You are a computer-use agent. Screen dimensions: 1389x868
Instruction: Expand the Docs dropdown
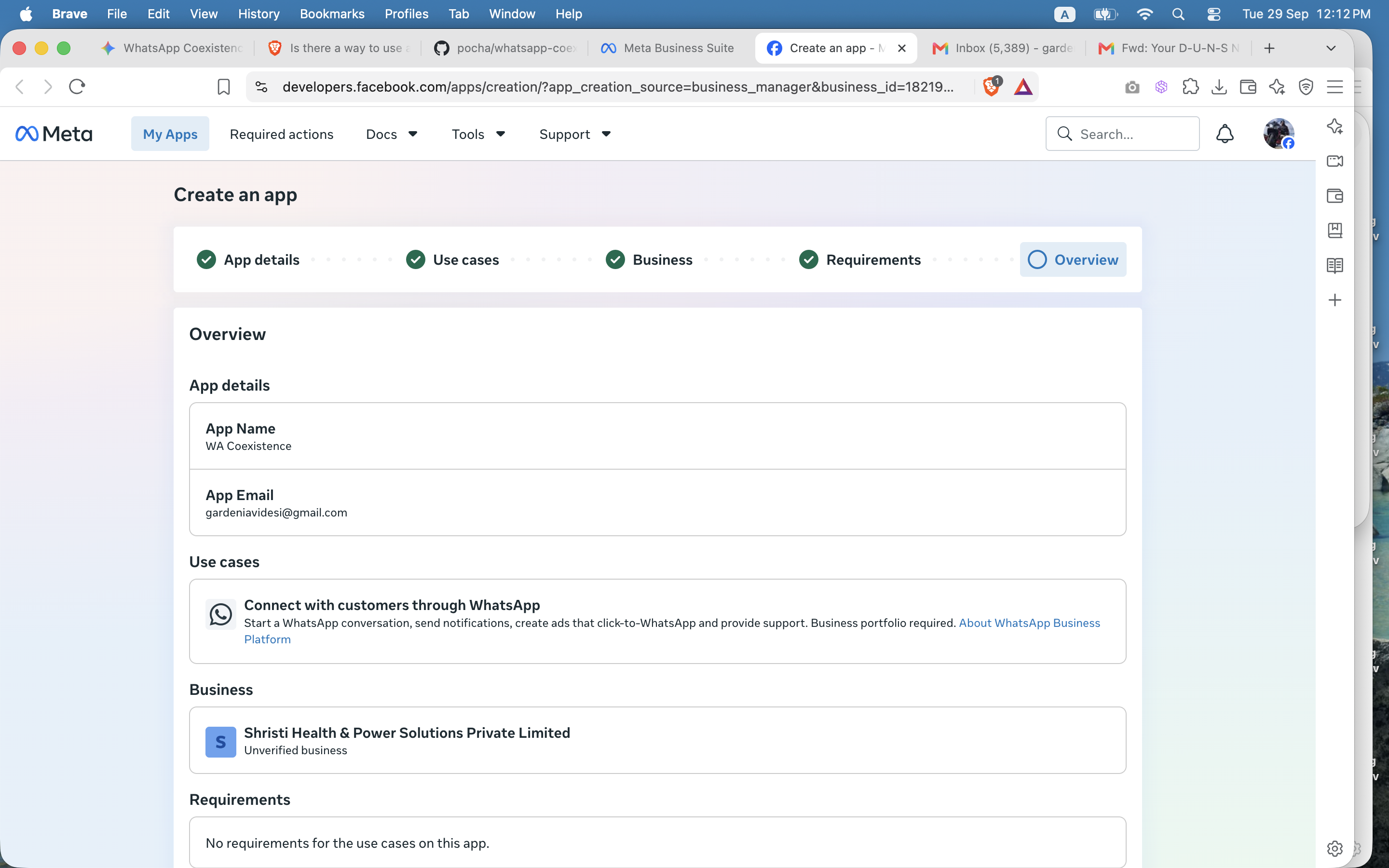pos(392,134)
